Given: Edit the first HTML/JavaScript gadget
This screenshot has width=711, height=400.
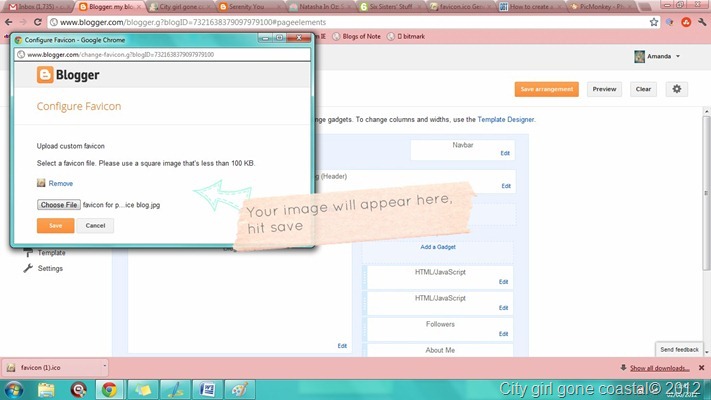Looking at the screenshot, I should point(503,282).
